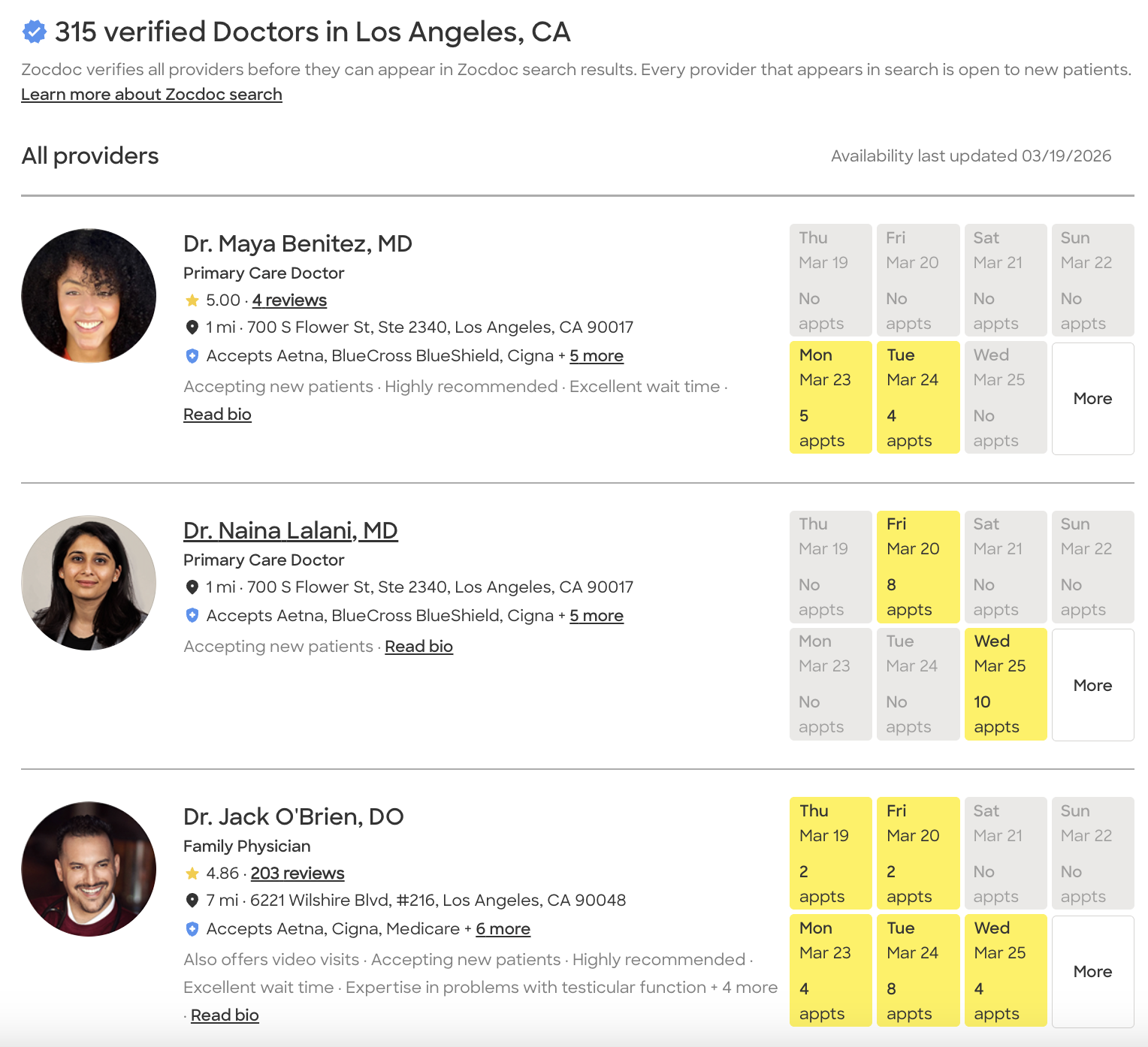Expand 6 more insurances for Dr. O'Brien
Image resolution: width=1148 pixels, height=1047 pixels.
503,929
